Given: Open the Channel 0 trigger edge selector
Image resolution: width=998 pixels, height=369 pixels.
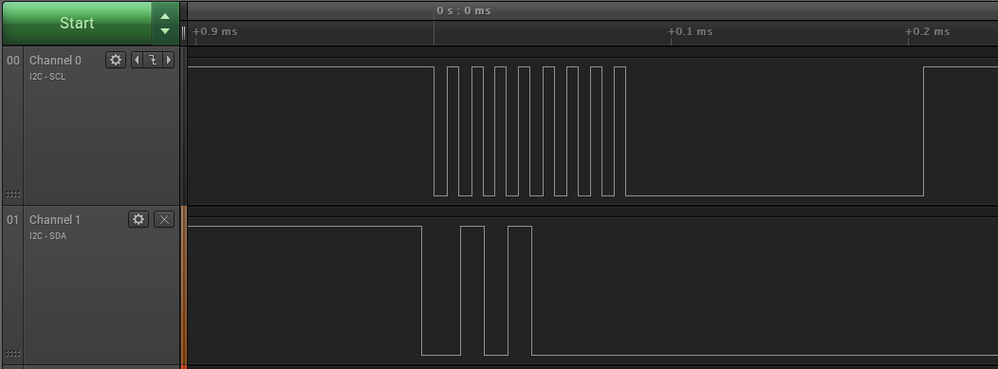Looking at the screenshot, I should click(153, 60).
